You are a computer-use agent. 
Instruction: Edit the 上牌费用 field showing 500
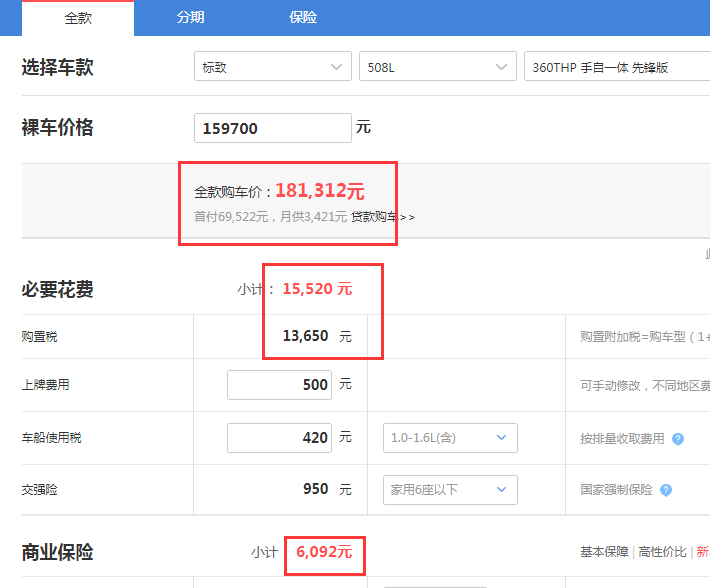click(279, 385)
